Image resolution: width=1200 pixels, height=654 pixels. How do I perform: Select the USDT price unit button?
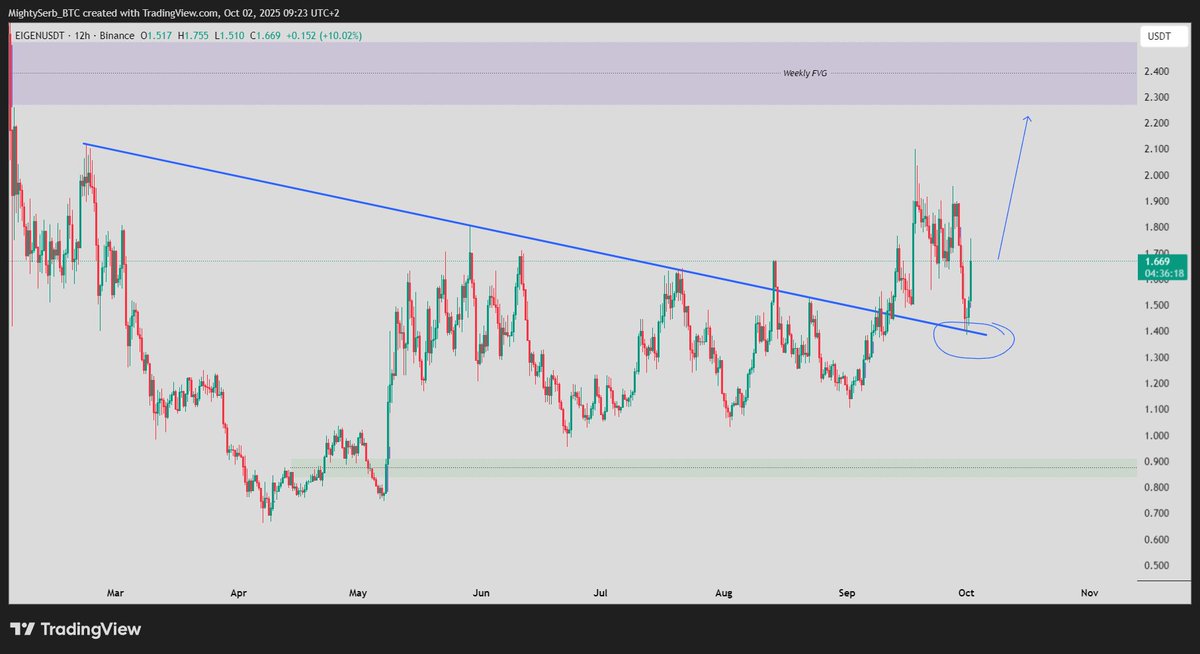pyautogui.click(x=1165, y=35)
